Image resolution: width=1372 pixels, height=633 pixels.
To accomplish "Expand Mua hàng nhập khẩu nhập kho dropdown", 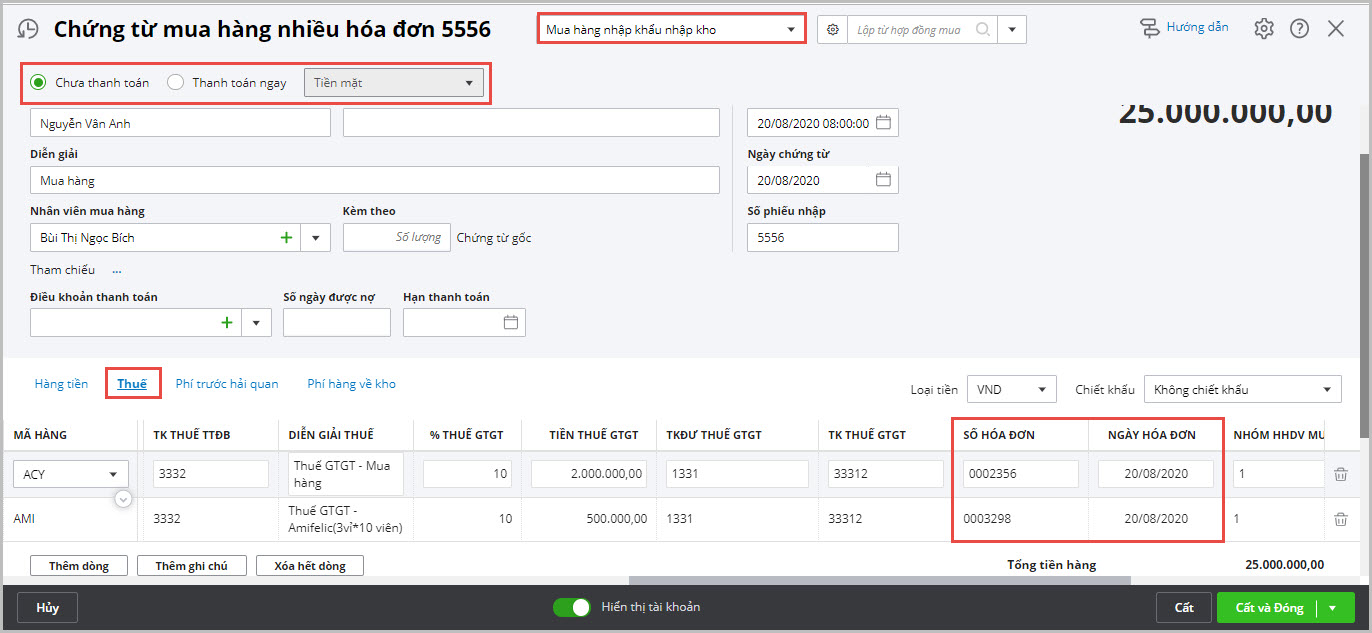I will pos(671,30).
